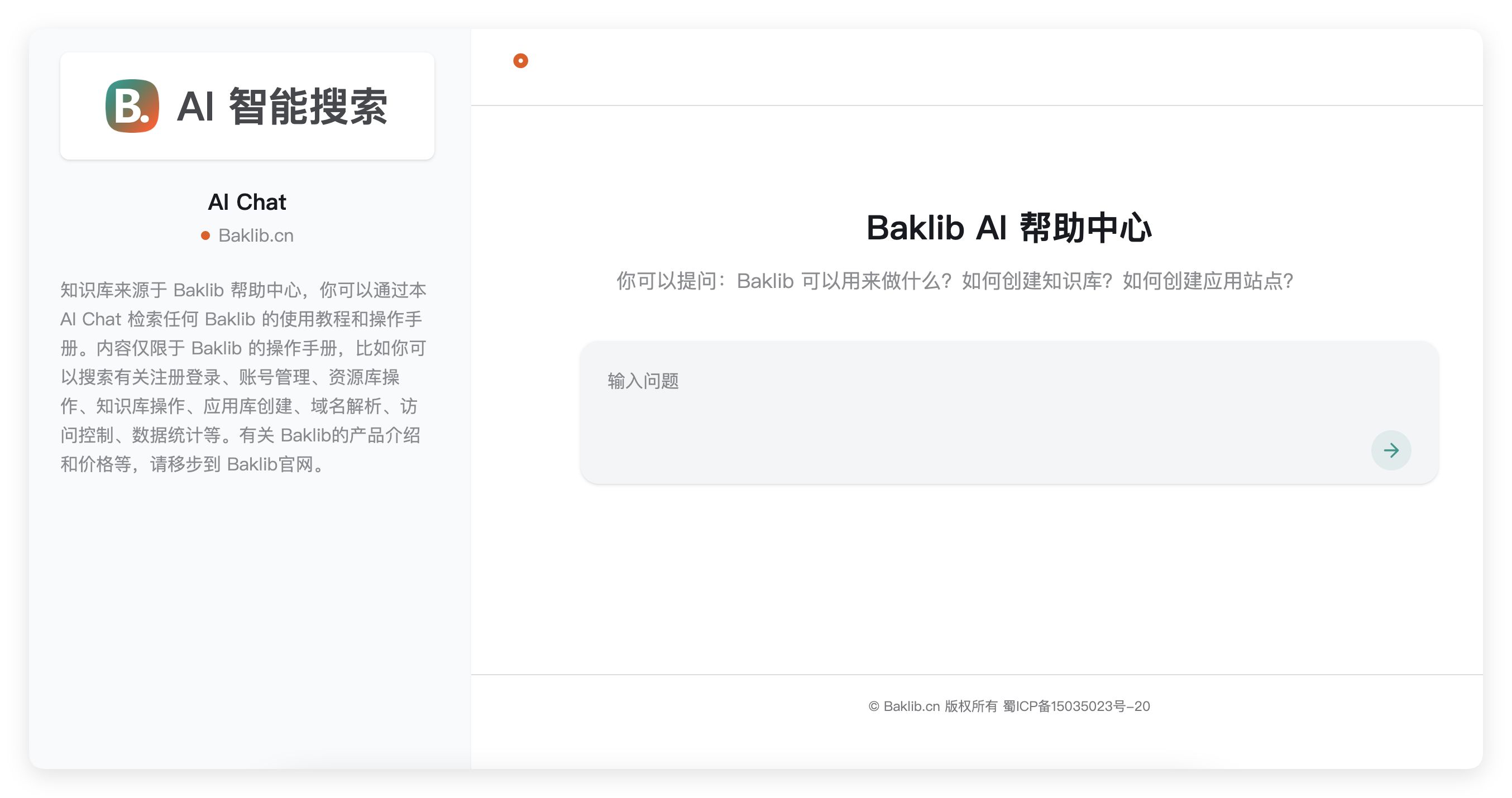Click the "Baklib AI 帮助中心" heading
Screen dimensions: 1512x798
coord(1009,227)
